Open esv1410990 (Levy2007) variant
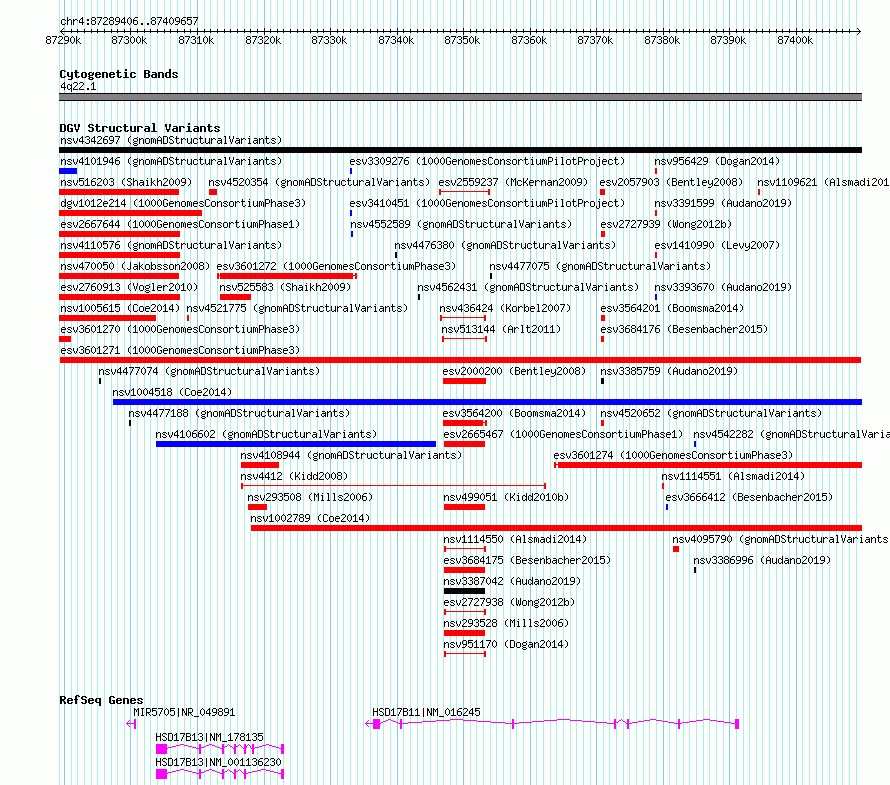Viewport: 890px width, 785px height. tap(717, 245)
